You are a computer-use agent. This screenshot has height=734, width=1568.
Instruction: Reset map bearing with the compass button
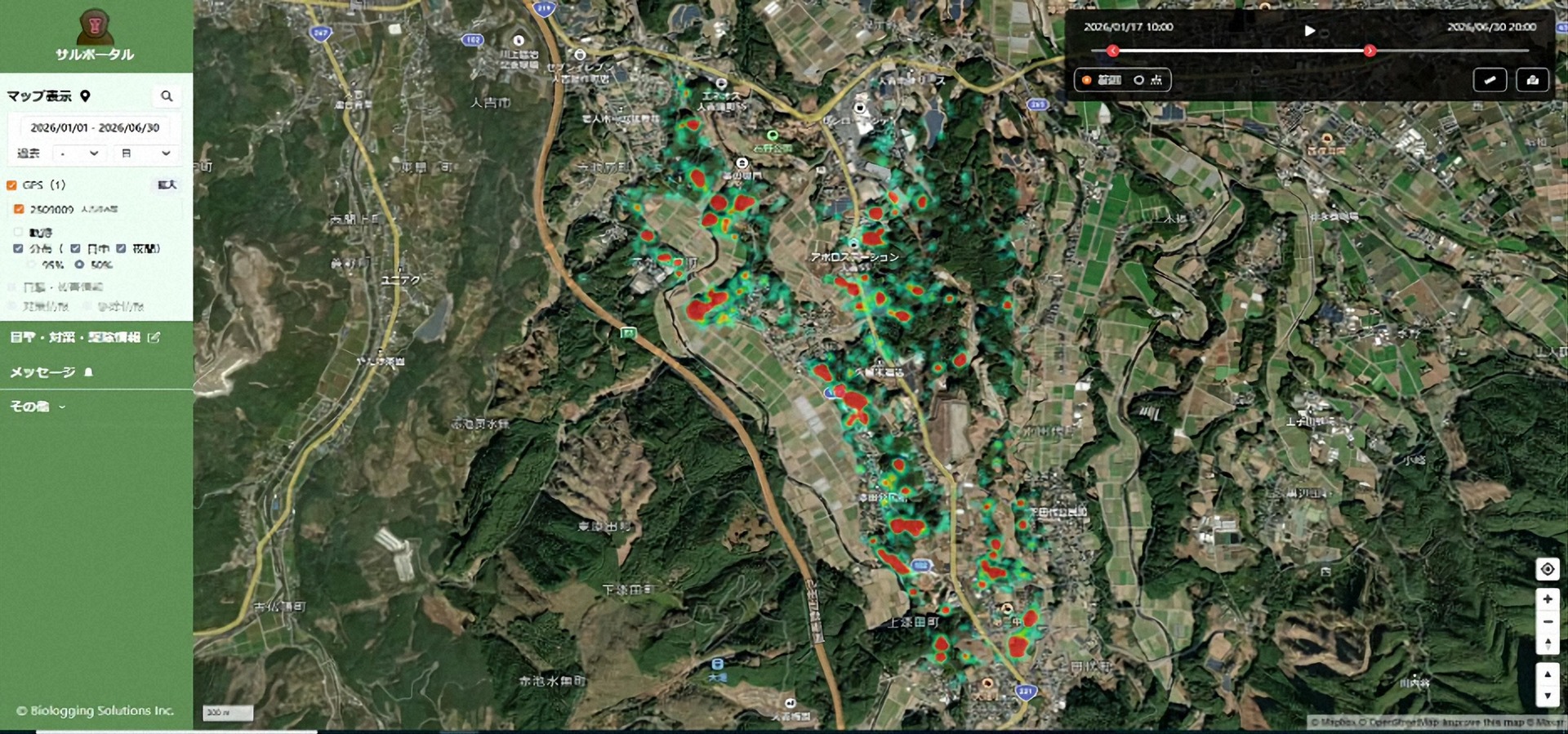(1548, 643)
